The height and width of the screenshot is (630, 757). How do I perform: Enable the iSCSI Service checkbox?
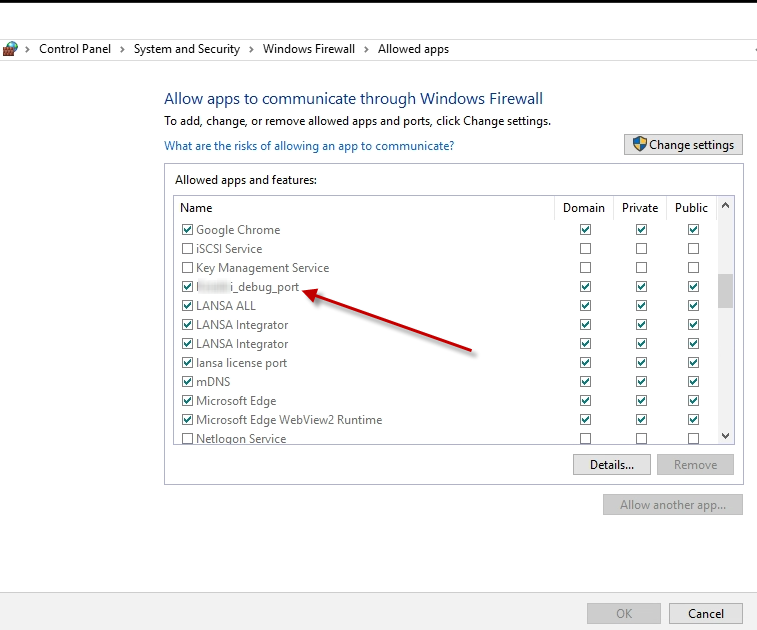(x=187, y=249)
